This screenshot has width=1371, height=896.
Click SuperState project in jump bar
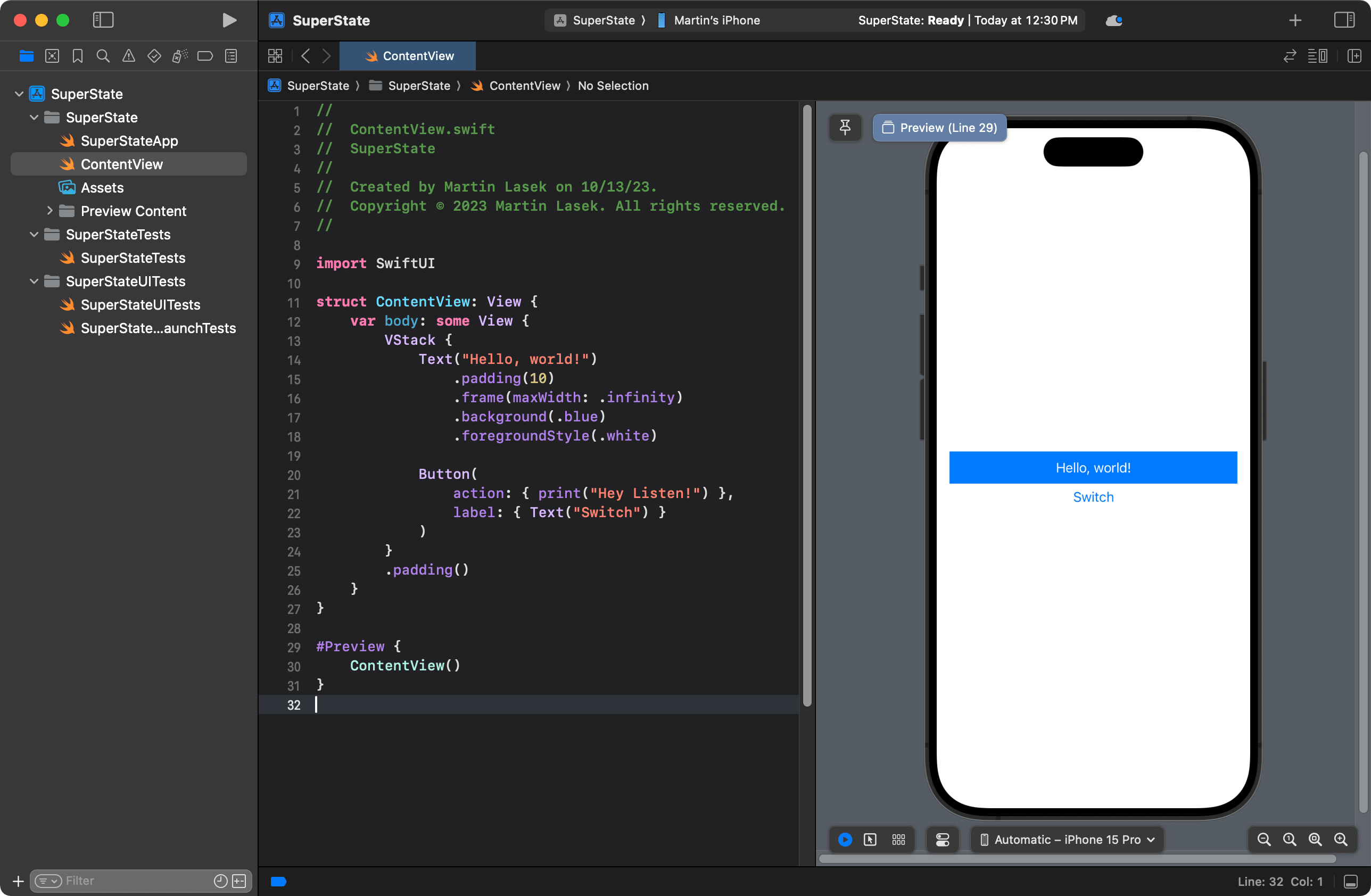309,86
